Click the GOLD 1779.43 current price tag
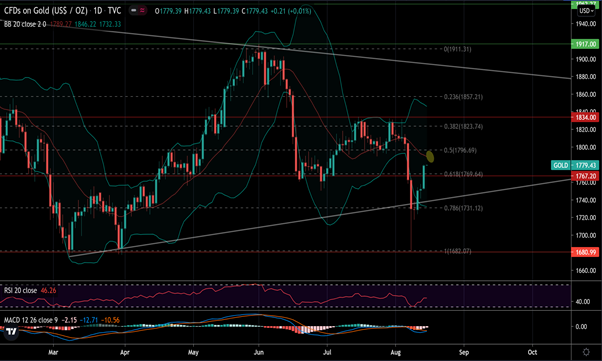 click(x=575, y=165)
